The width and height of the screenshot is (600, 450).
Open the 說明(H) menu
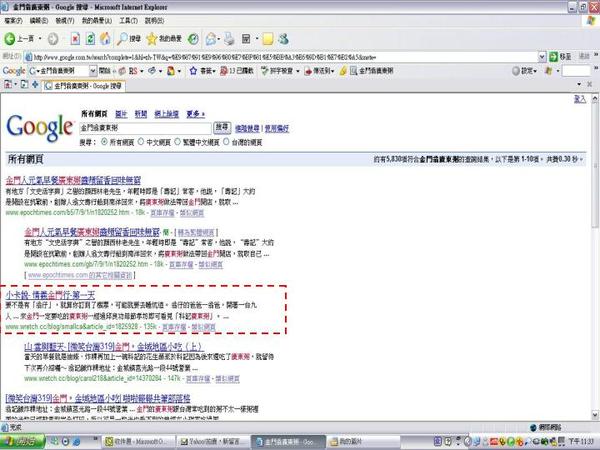[x=154, y=20]
